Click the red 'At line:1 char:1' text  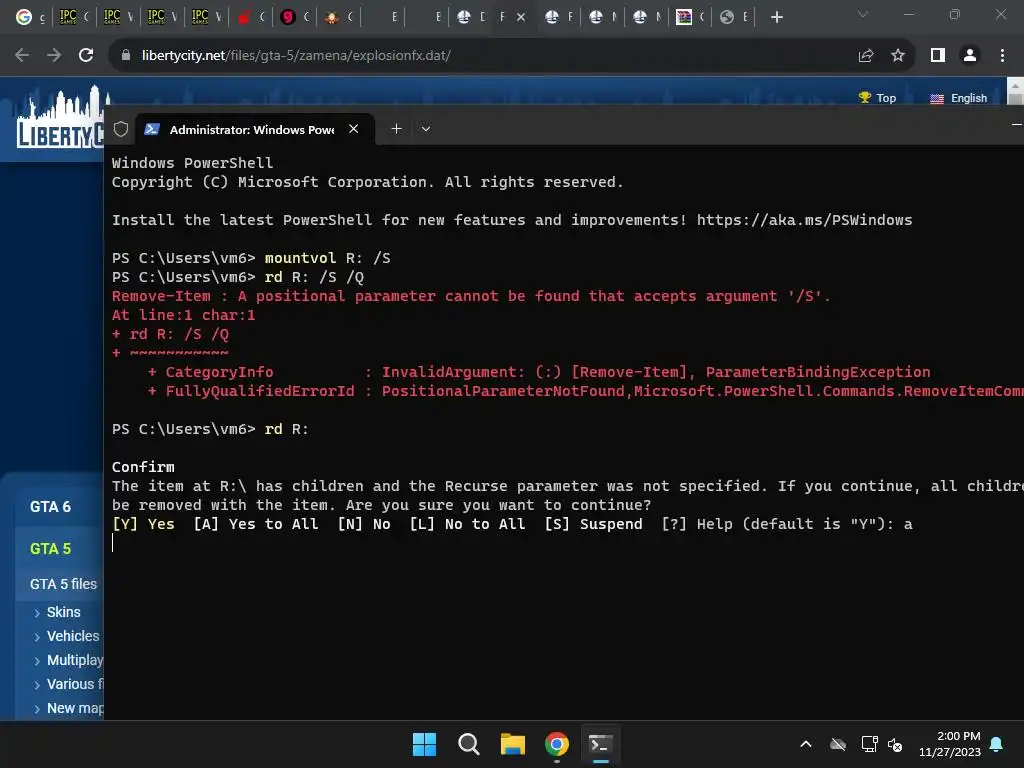pos(184,315)
